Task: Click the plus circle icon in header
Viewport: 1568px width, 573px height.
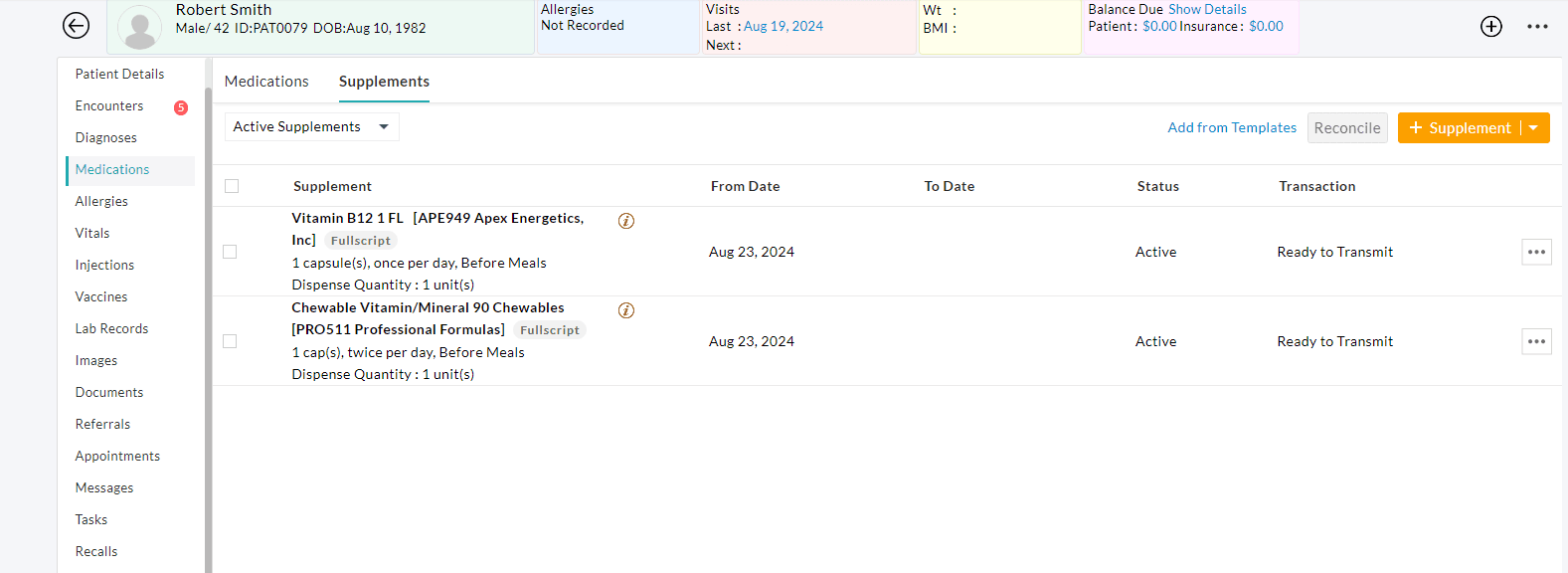Action: tap(1490, 27)
